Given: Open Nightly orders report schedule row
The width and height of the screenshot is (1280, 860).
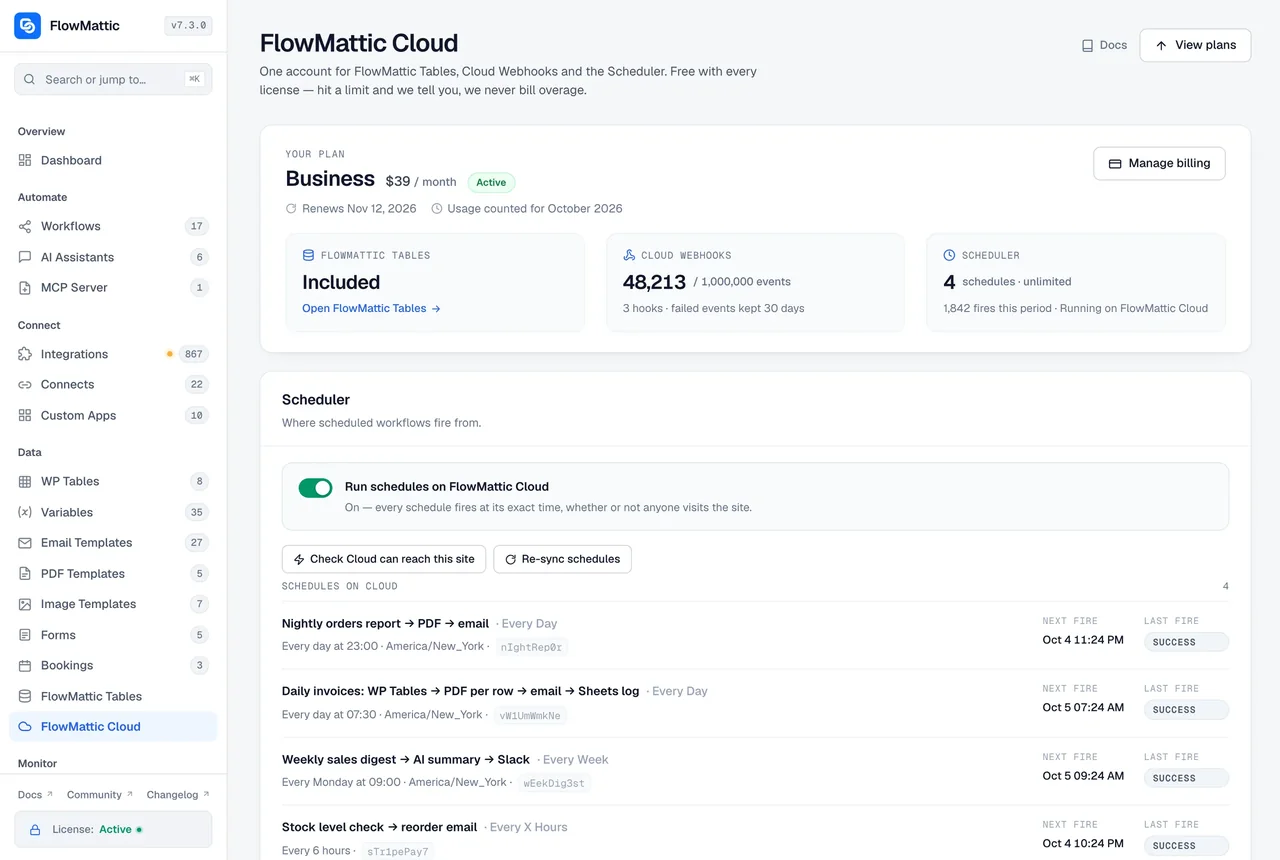Looking at the screenshot, I should 755,635.
